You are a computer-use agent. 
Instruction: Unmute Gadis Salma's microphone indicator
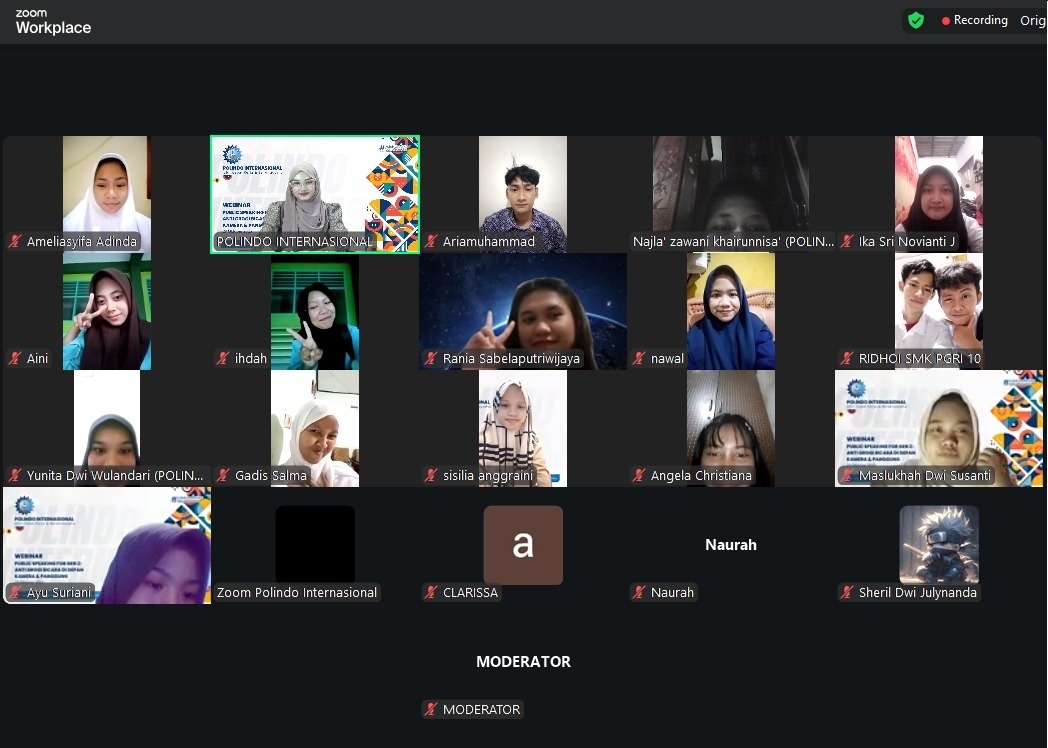tap(230, 475)
